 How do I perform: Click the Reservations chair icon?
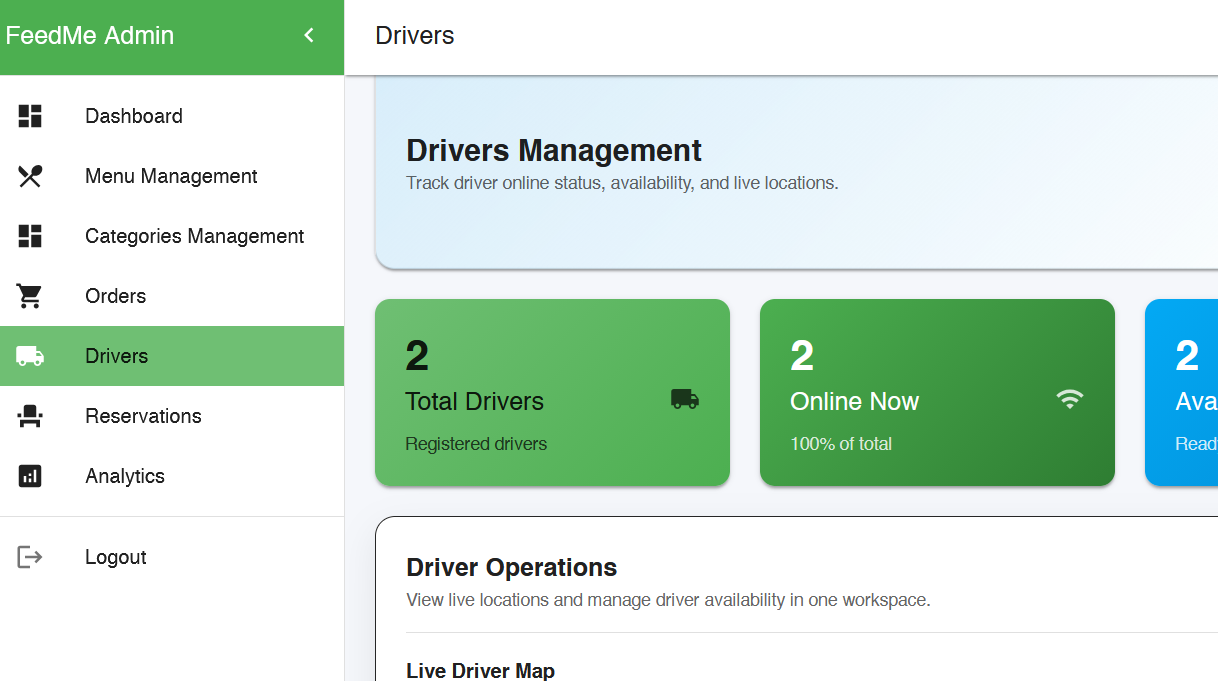pyautogui.click(x=30, y=416)
